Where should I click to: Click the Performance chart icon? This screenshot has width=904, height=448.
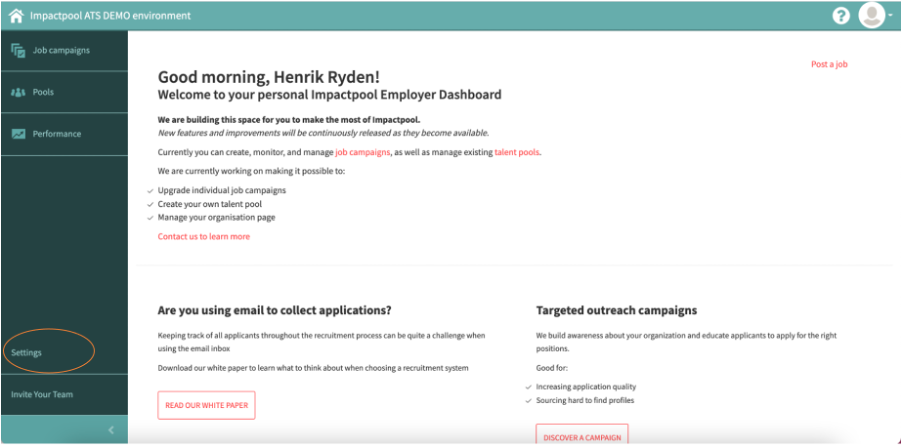[x=18, y=134]
